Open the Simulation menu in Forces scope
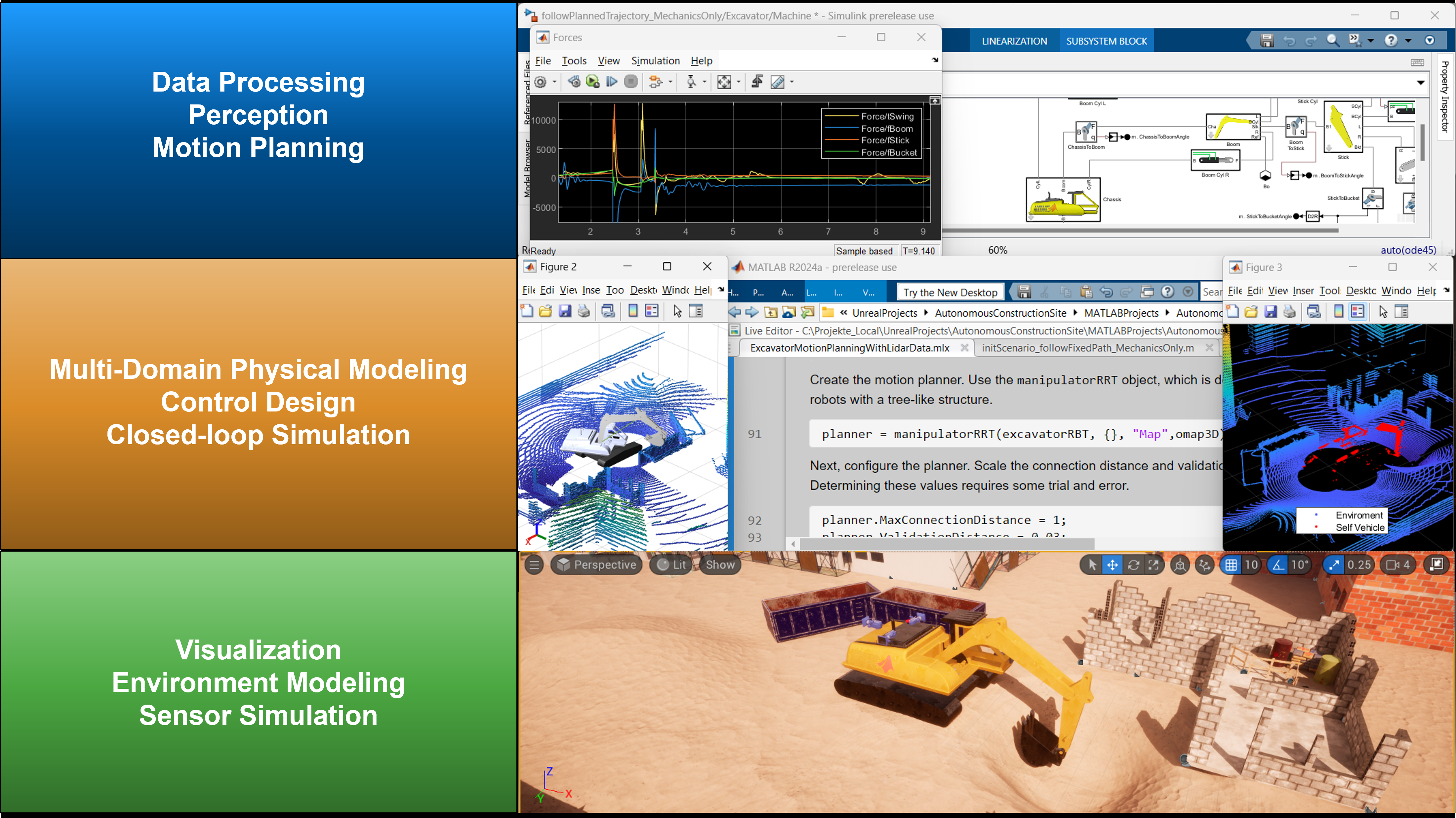Screen dimensions: 1456x818 click(655, 61)
